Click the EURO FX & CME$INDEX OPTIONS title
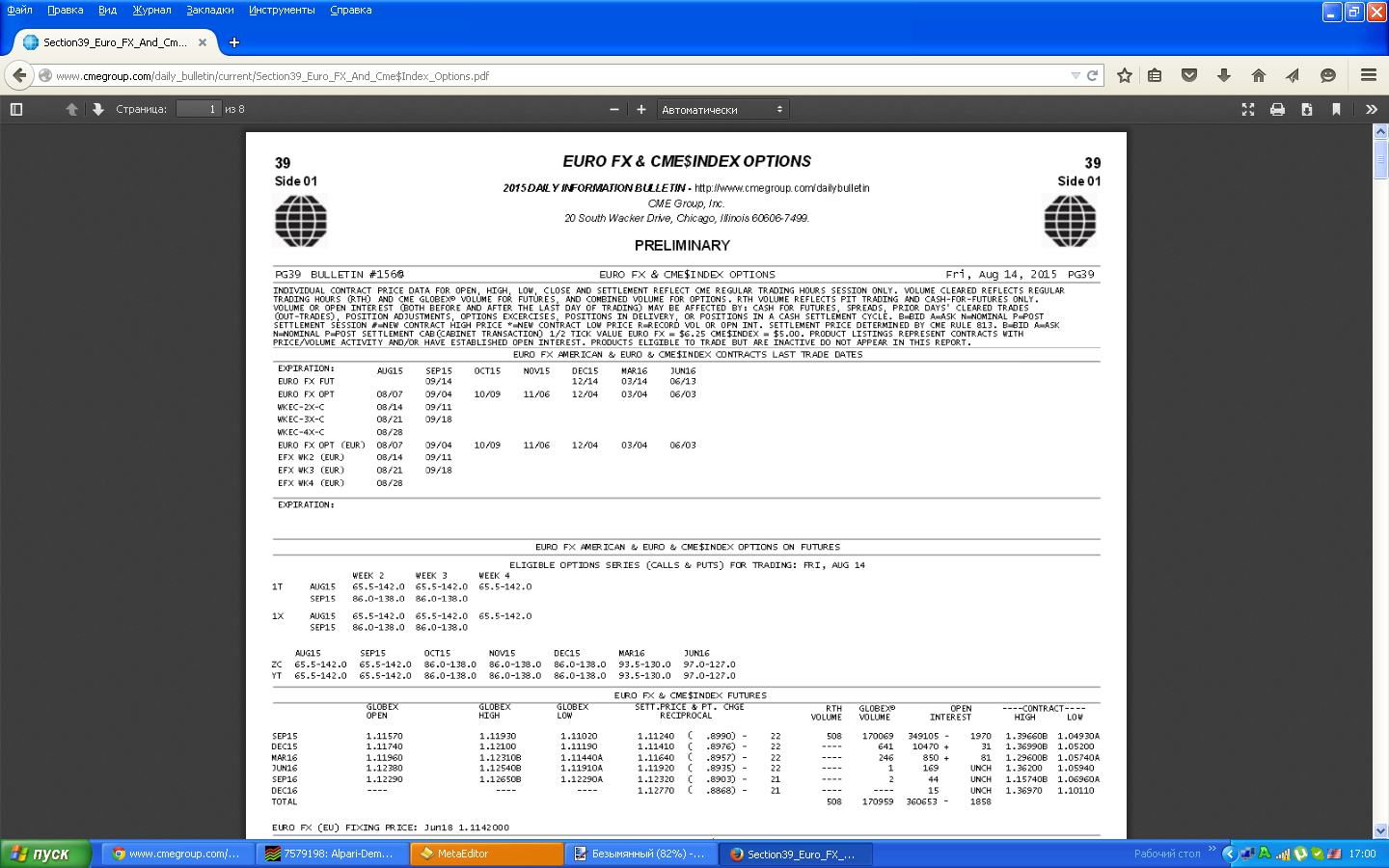 (x=687, y=162)
